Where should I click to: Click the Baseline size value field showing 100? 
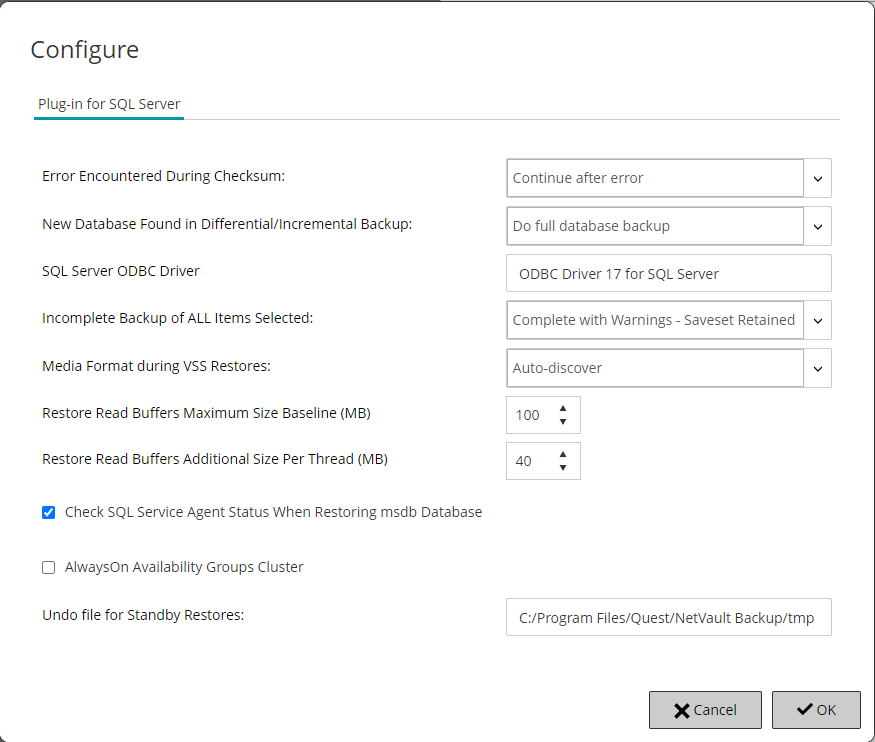coord(528,415)
